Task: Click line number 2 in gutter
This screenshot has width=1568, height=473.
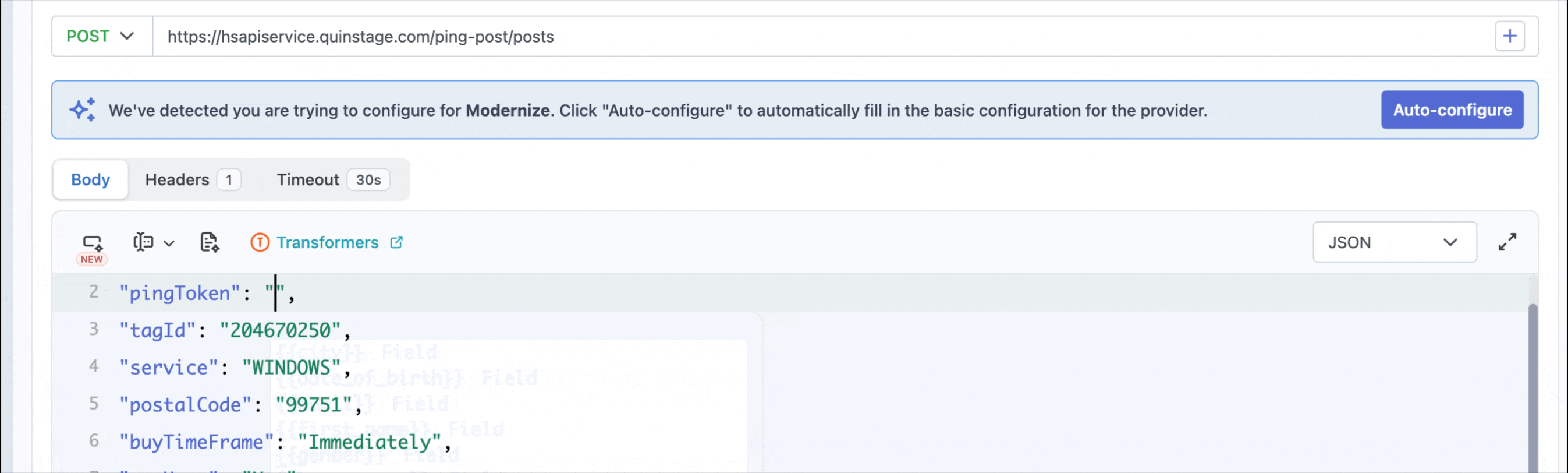Action: pyautogui.click(x=94, y=292)
